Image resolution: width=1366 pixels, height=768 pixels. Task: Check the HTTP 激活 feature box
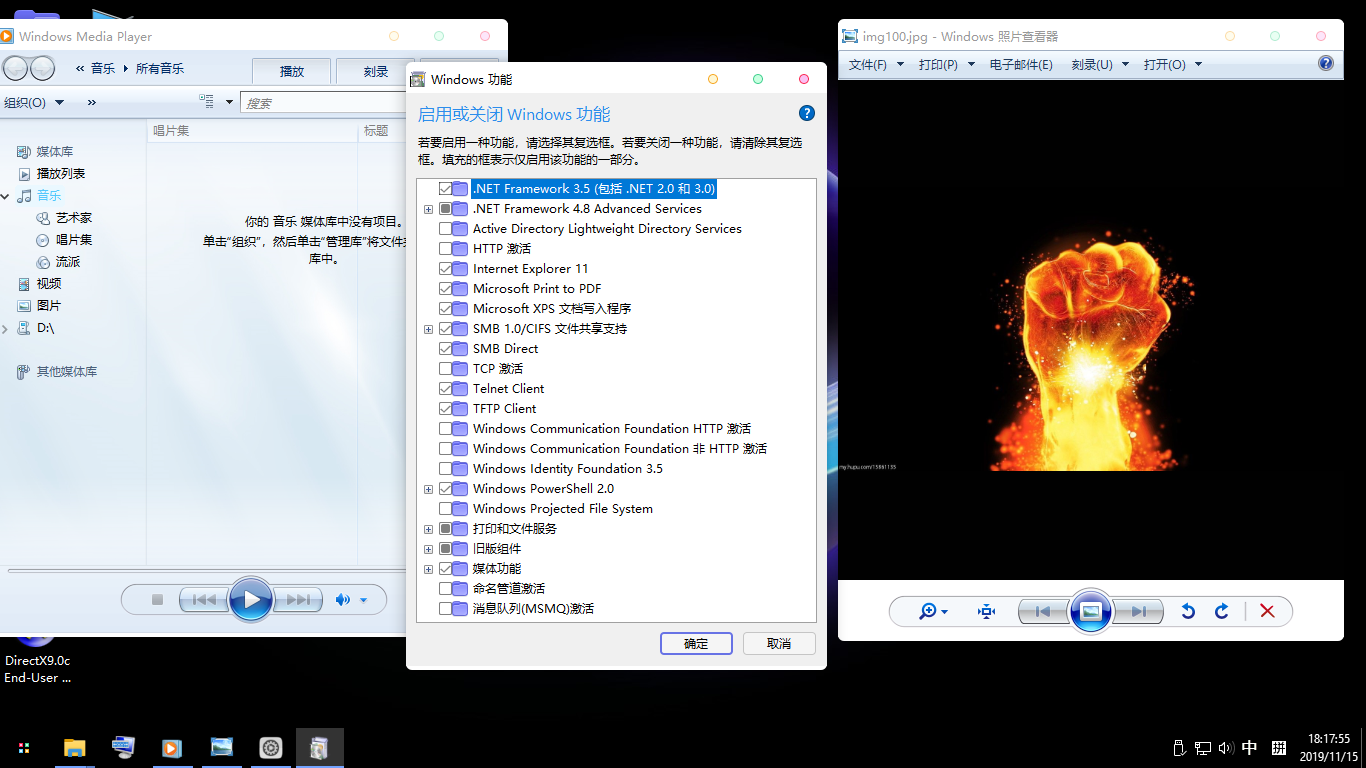click(x=446, y=249)
